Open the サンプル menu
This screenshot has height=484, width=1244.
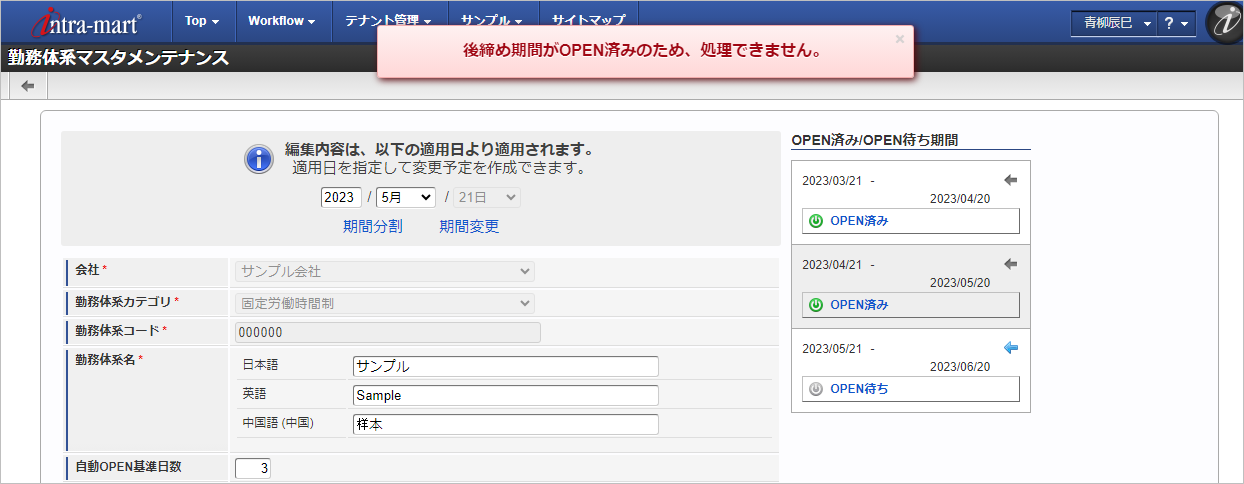click(493, 21)
